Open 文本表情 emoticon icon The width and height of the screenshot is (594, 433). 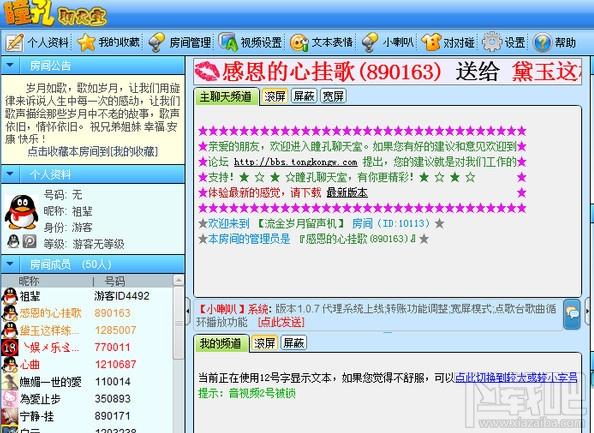coord(299,42)
